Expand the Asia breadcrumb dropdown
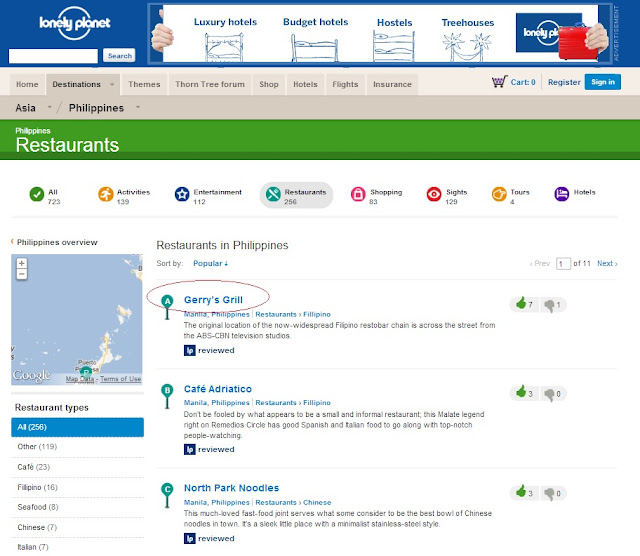Image resolution: width=640 pixels, height=556 pixels. click(x=50, y=107)
